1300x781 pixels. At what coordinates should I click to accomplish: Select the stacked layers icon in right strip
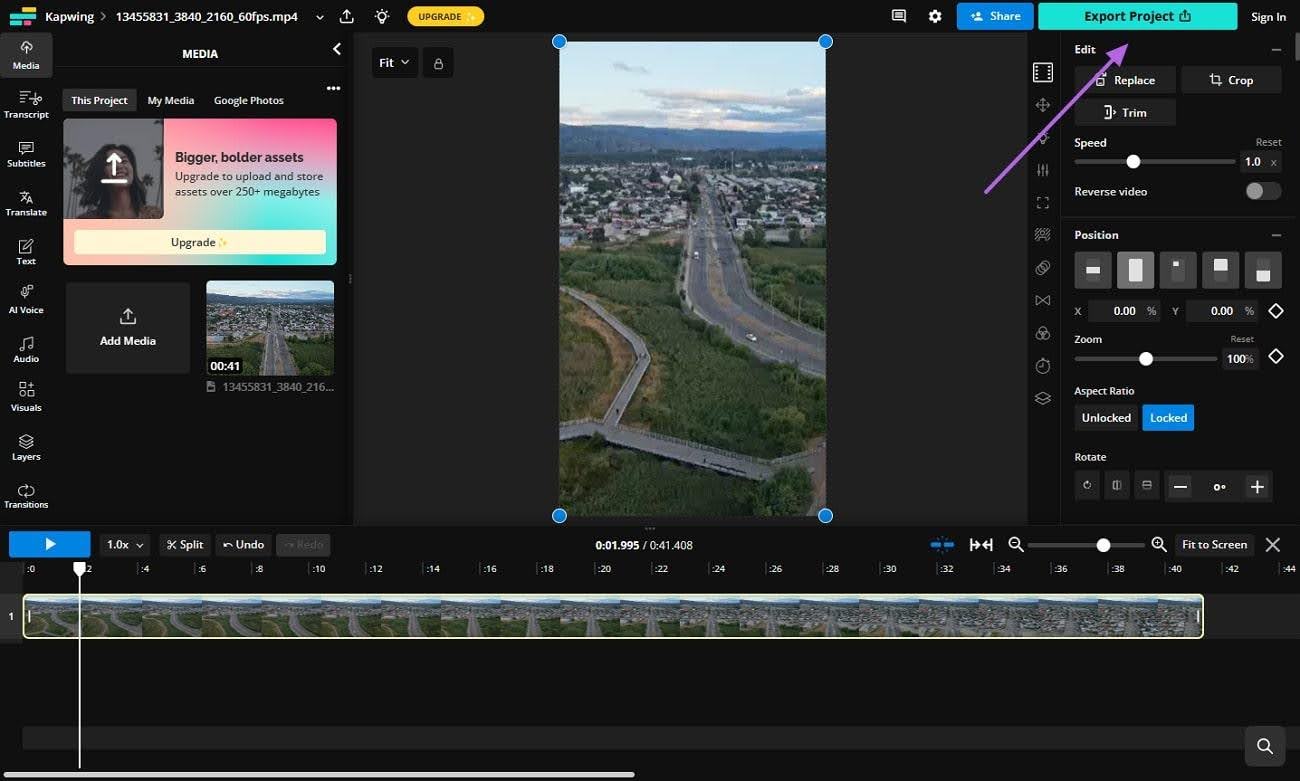coord(1043,398)
